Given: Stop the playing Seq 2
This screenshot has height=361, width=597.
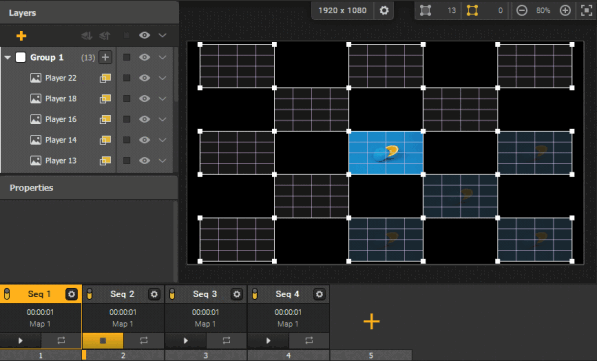Looking at the screenshot, I should coord(103,340).
